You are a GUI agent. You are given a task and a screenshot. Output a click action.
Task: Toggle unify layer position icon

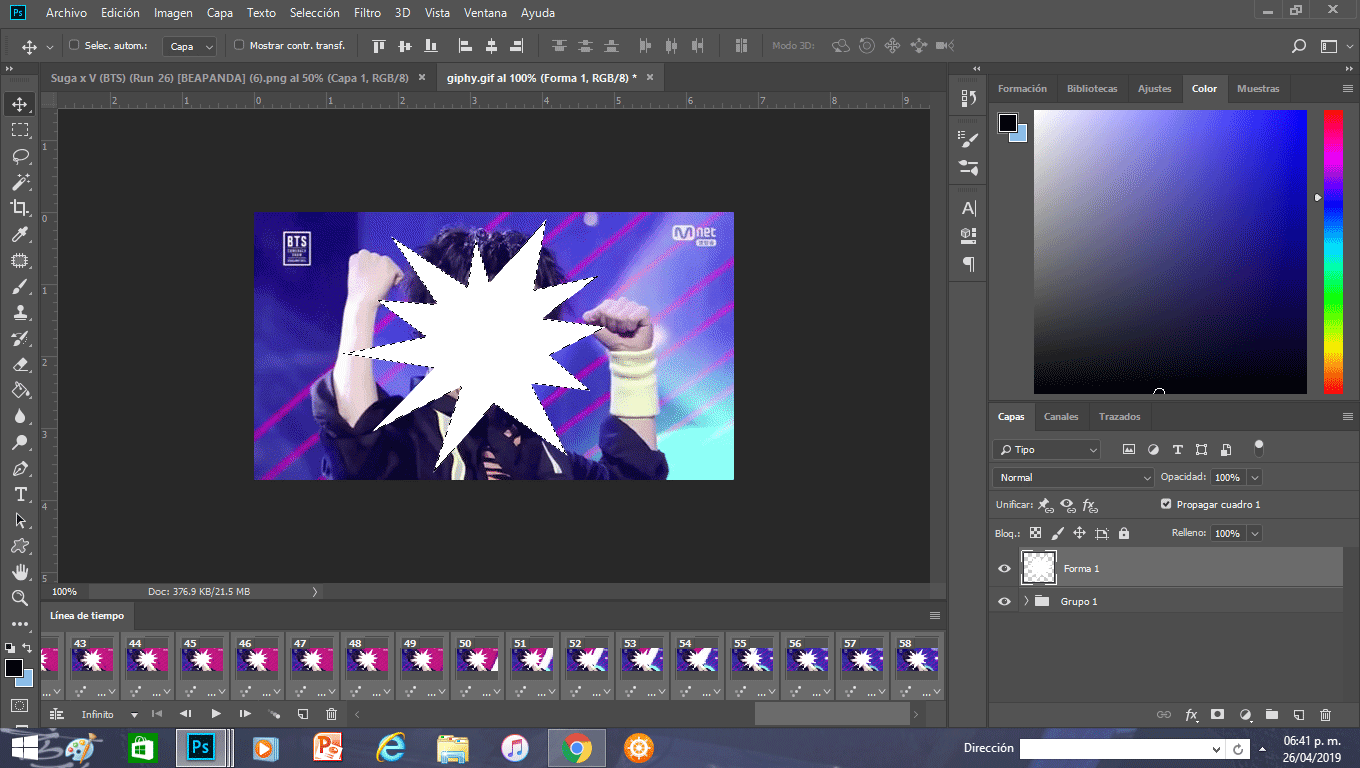[x=1045, y=505]
